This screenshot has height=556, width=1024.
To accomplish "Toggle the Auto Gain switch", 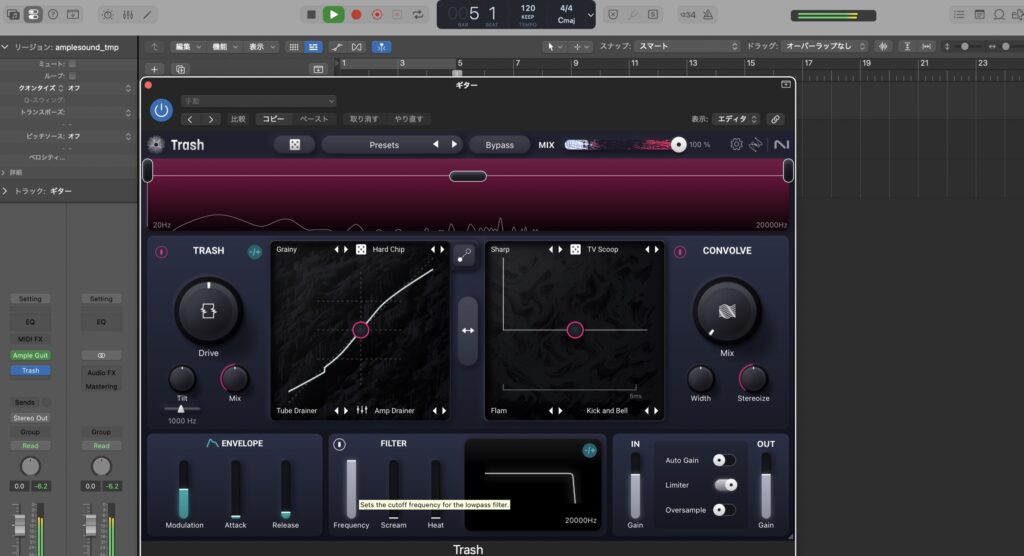I will (724, 461).
